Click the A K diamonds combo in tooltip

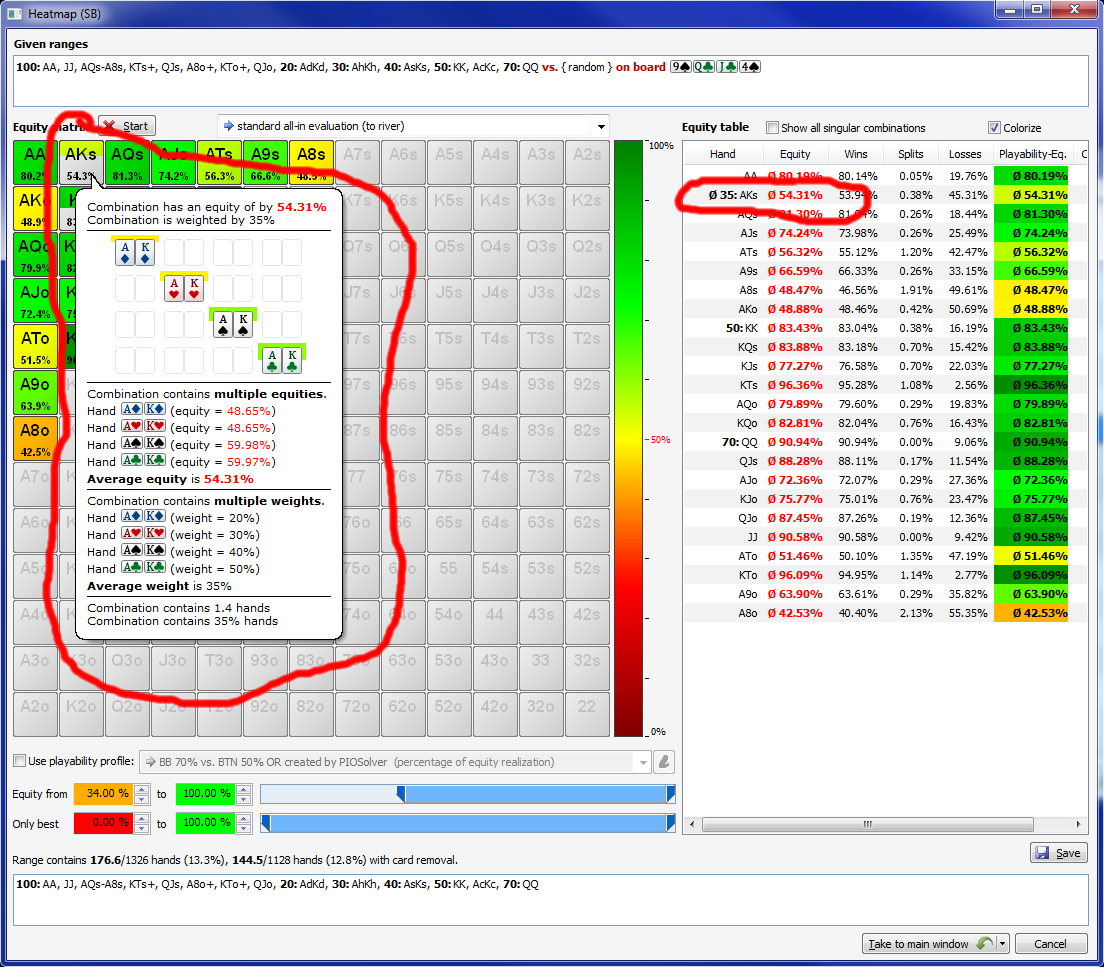(135, 252)
